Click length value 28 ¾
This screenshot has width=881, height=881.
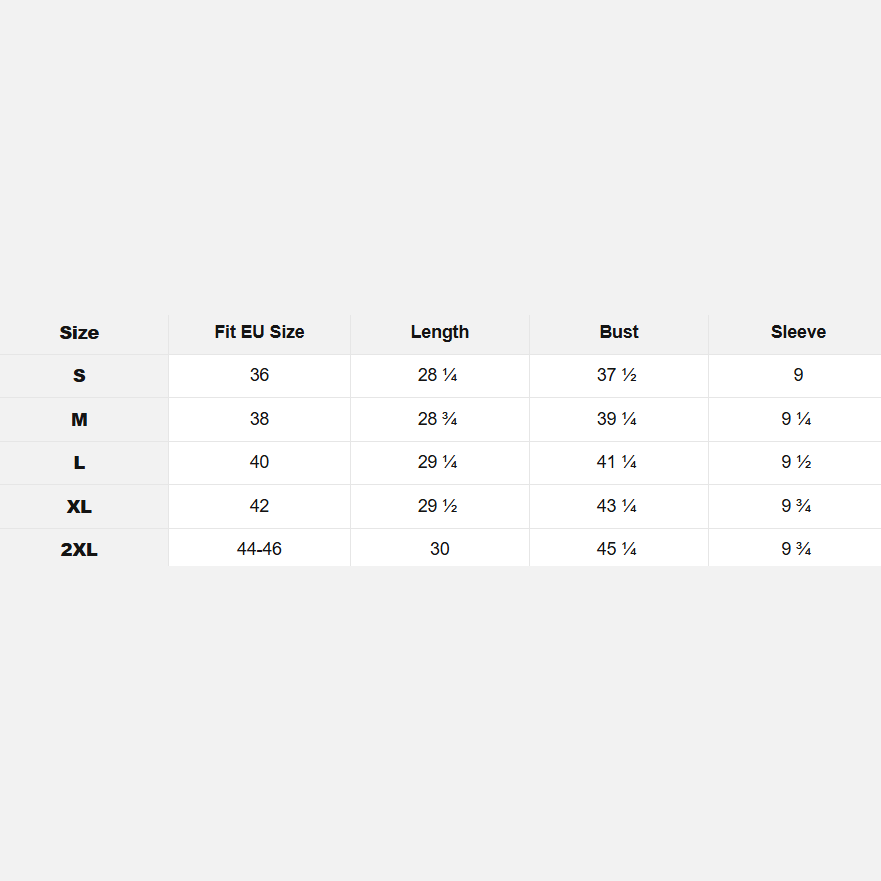(x=438, y=419)
